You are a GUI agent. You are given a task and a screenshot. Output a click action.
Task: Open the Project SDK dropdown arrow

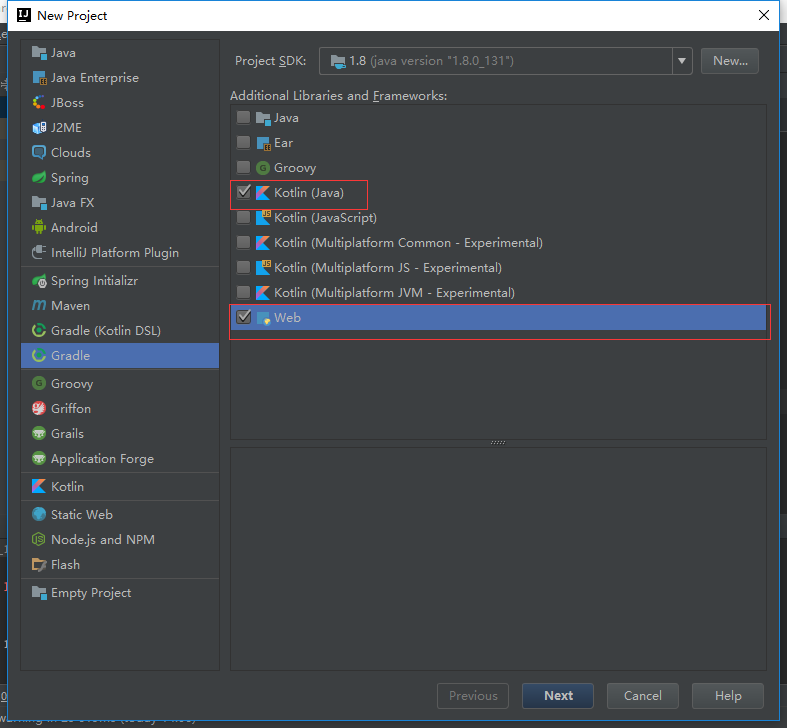682,61
